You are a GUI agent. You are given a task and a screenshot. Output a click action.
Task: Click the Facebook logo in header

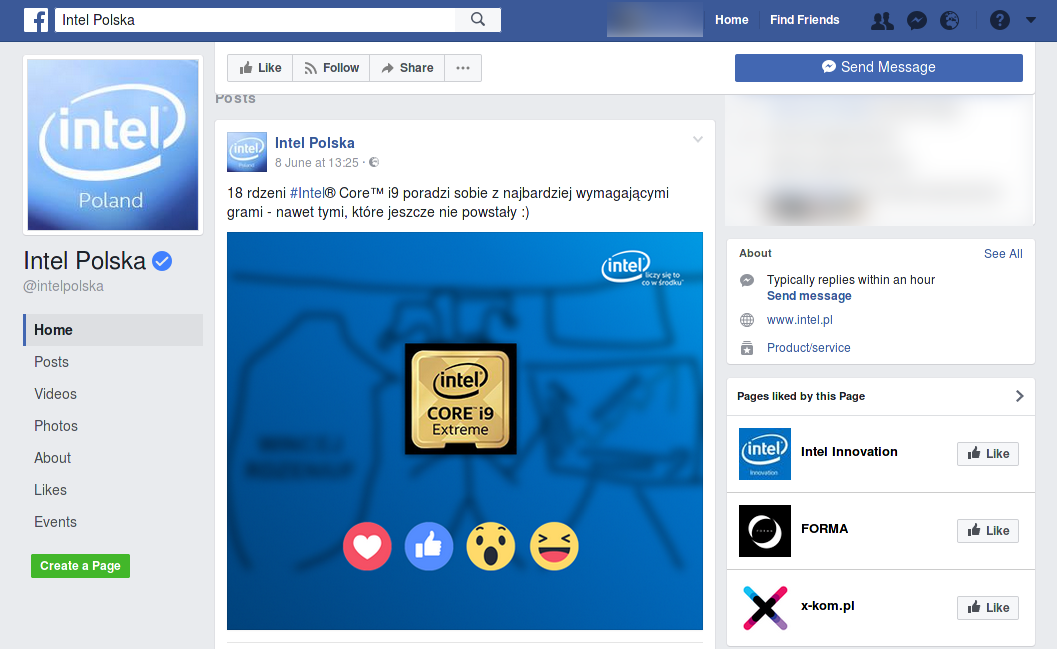[36, 20]
